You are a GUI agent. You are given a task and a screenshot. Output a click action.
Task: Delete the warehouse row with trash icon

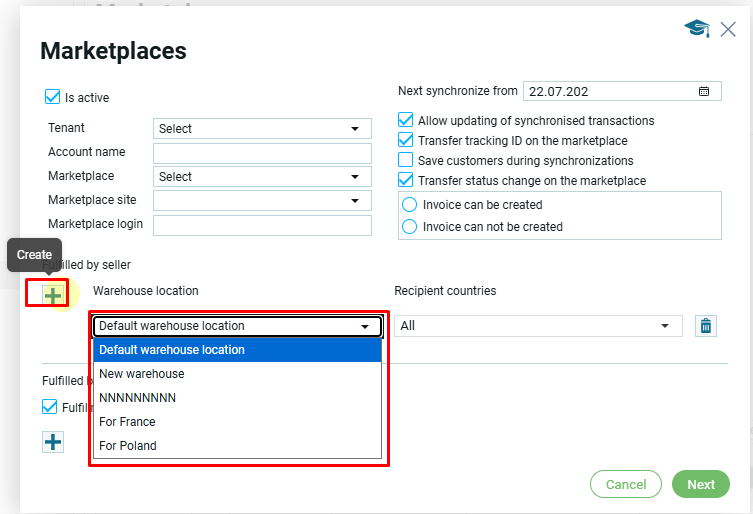(706, 326)
